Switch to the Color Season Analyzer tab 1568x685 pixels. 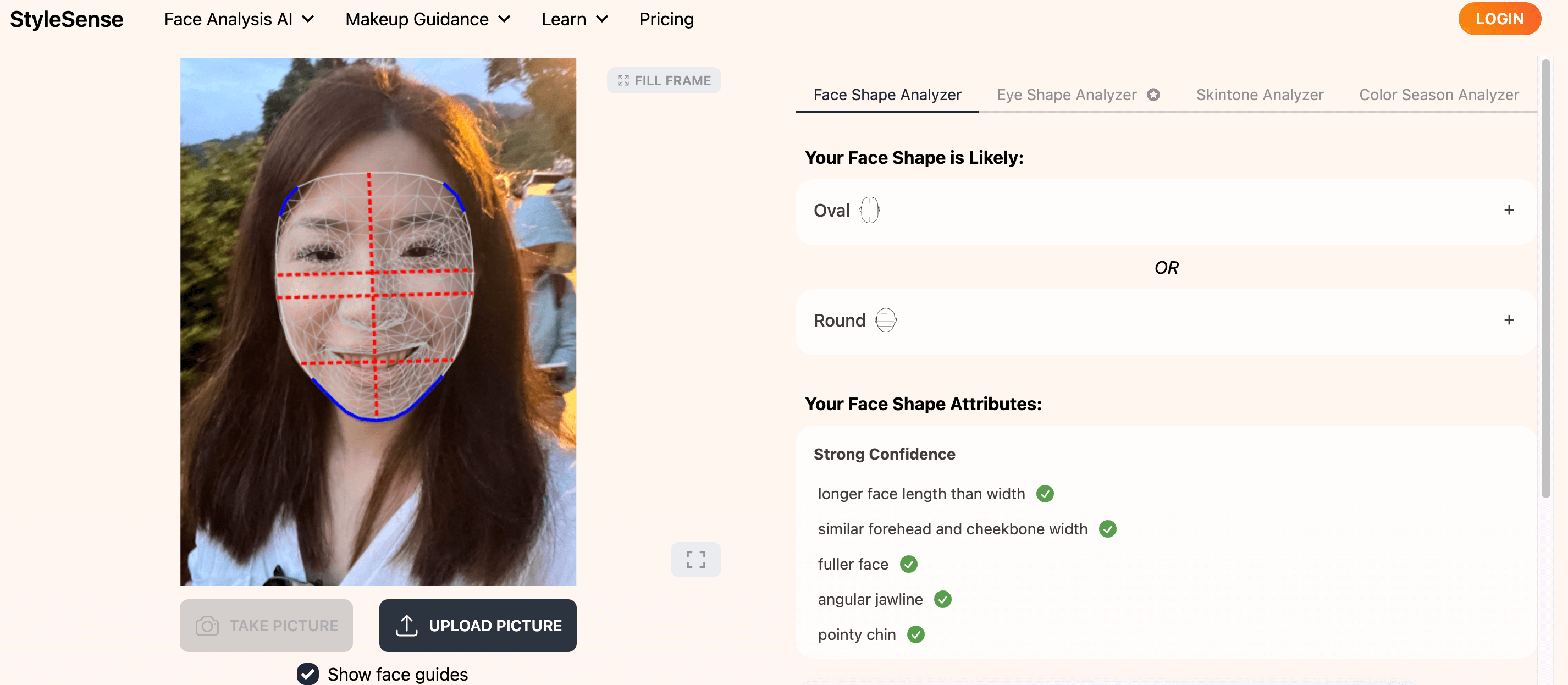click(1438, 95)
